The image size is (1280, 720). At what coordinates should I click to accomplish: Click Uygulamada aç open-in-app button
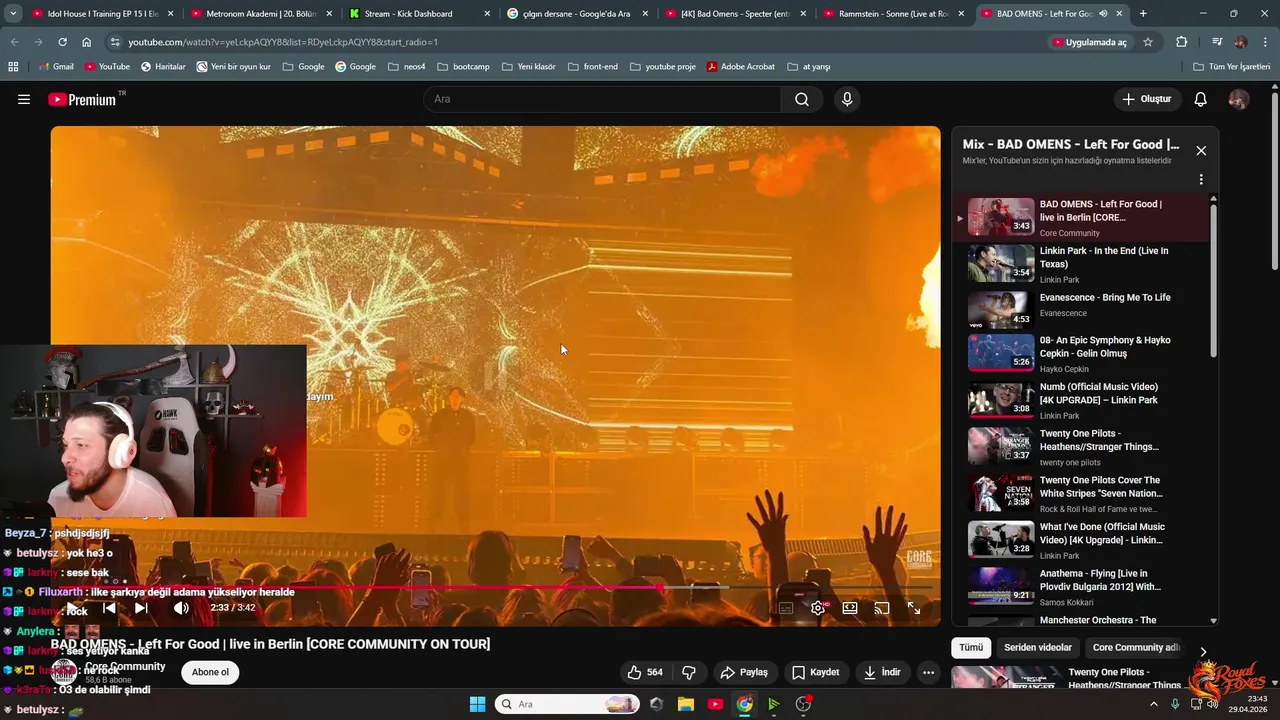(x=1090, y=42)
